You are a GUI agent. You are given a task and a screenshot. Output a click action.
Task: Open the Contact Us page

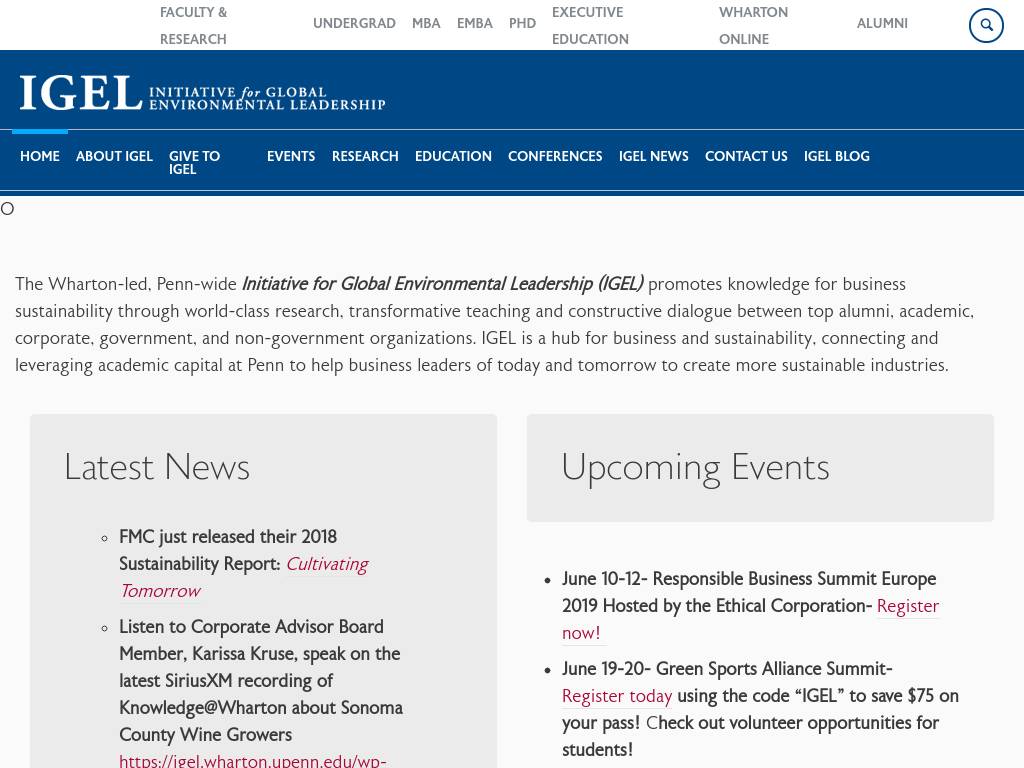point(746,157)
